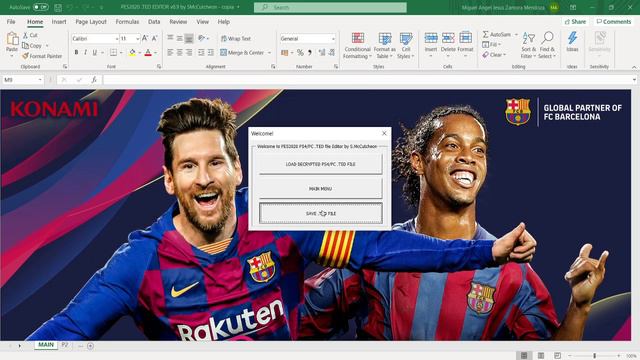Toggle Wrap Text
This screenshot has height=360, width=640.
click(236, 39)
